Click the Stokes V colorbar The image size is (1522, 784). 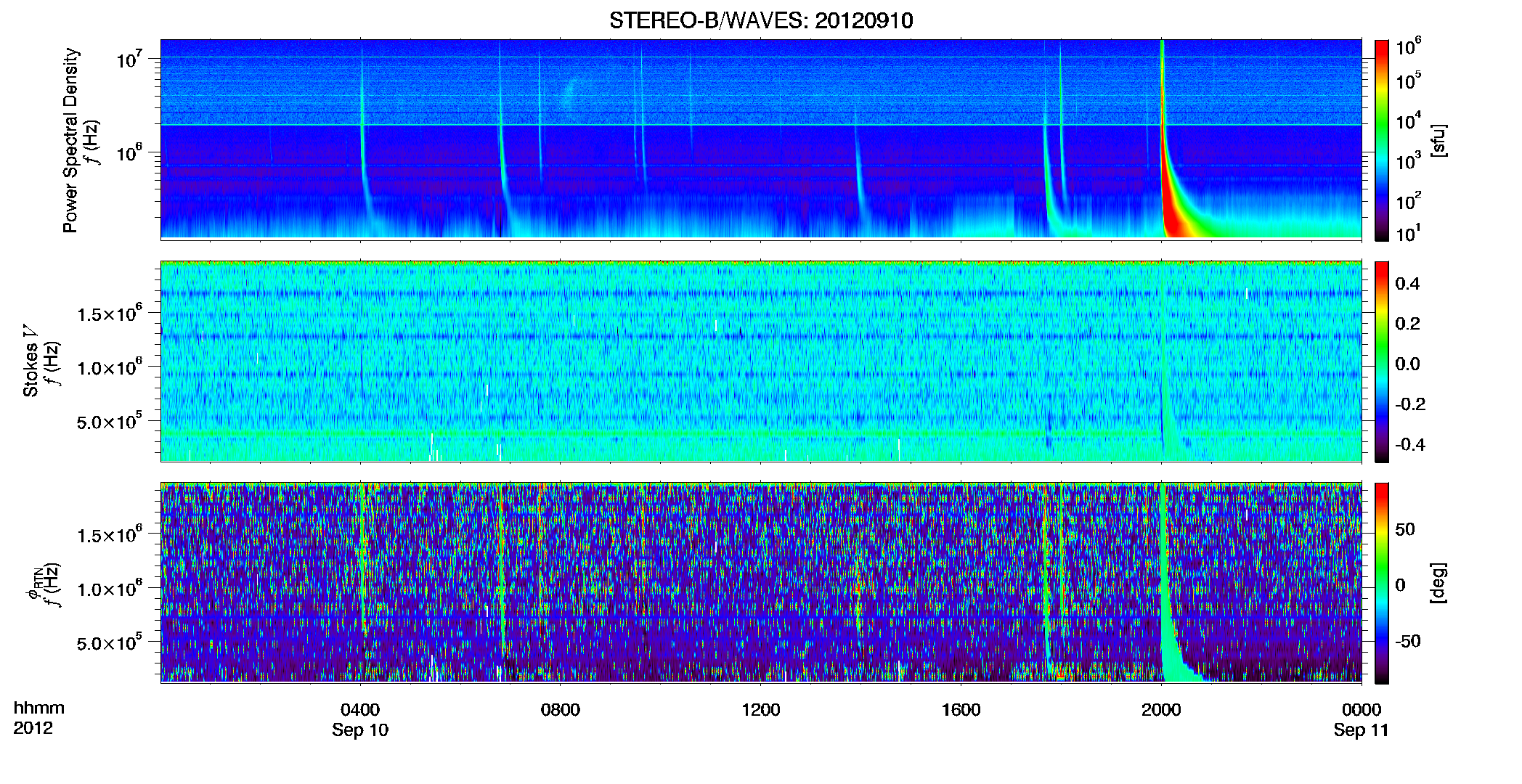coord(1382,362)
